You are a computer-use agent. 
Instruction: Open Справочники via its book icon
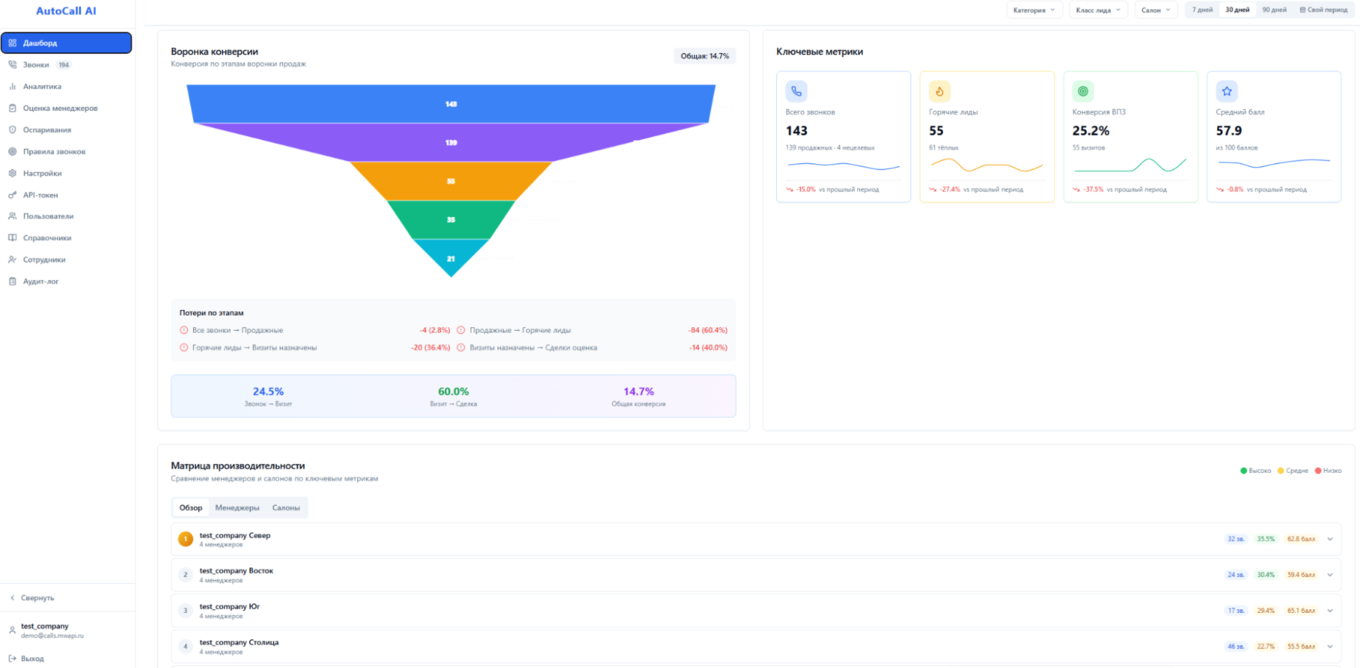[12, 238]
